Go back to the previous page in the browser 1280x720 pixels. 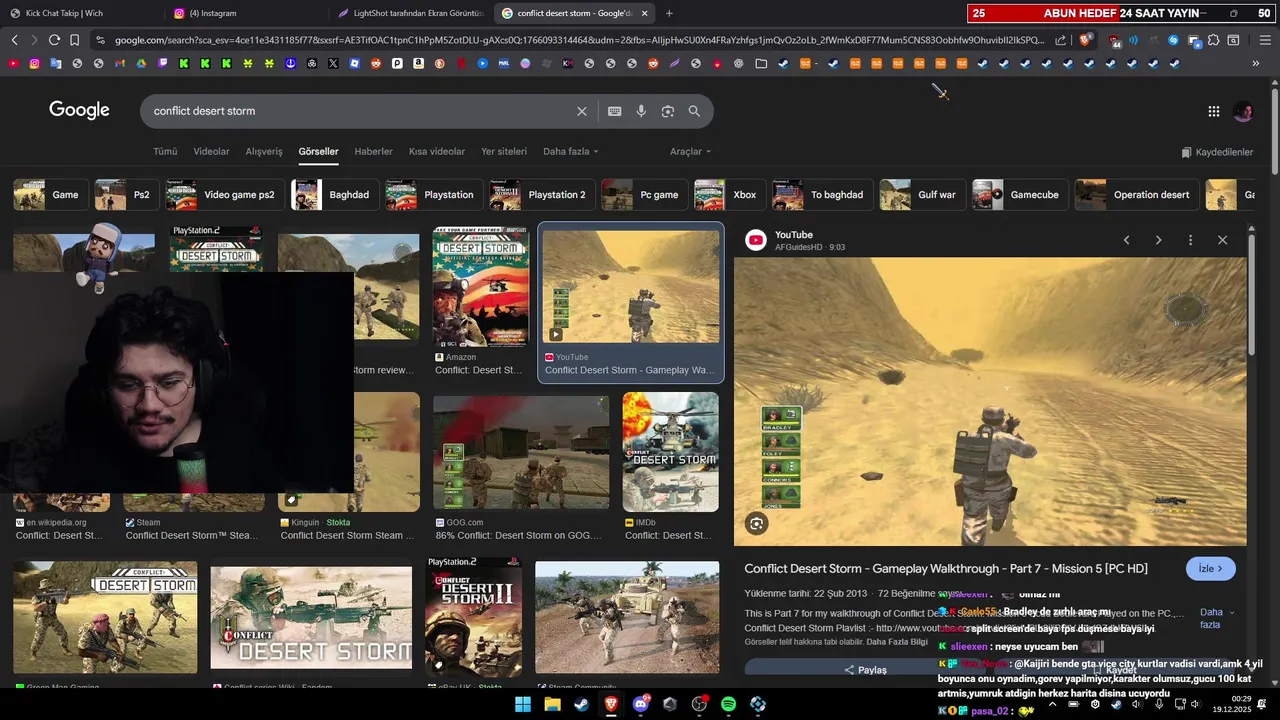[14, 40]
